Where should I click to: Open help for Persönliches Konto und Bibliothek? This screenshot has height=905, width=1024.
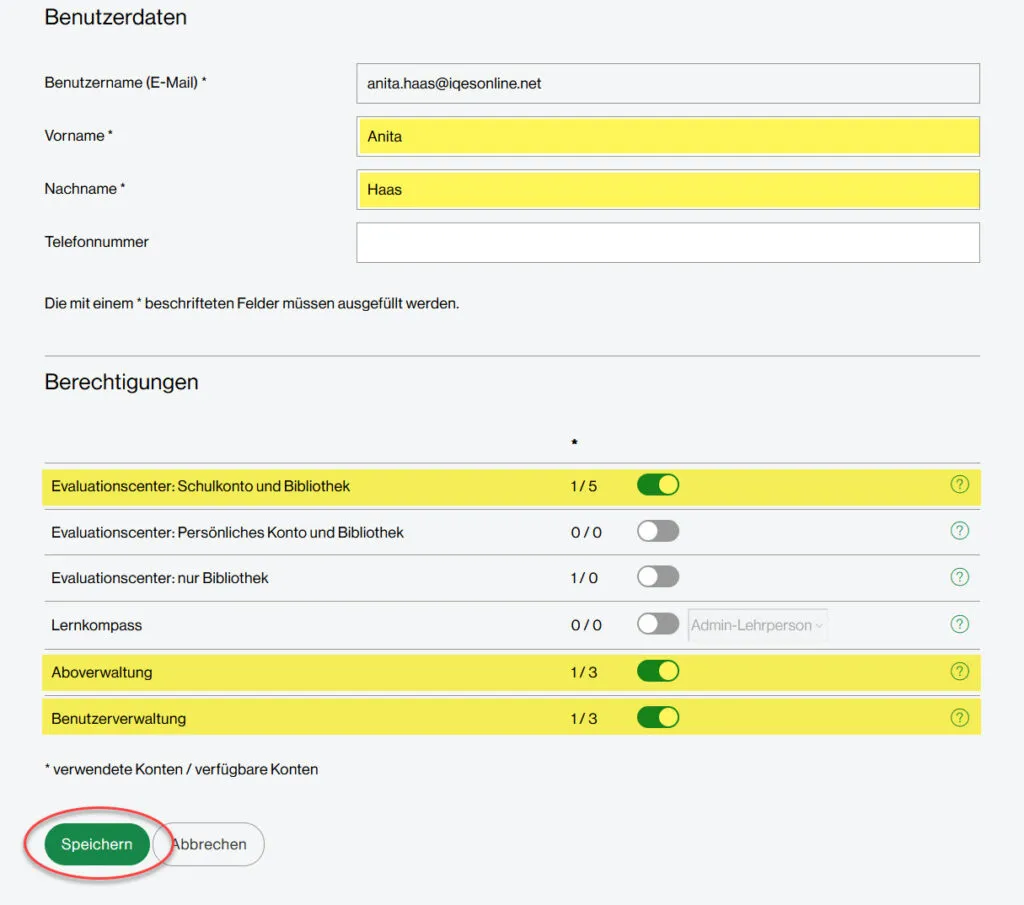[960, 530]
